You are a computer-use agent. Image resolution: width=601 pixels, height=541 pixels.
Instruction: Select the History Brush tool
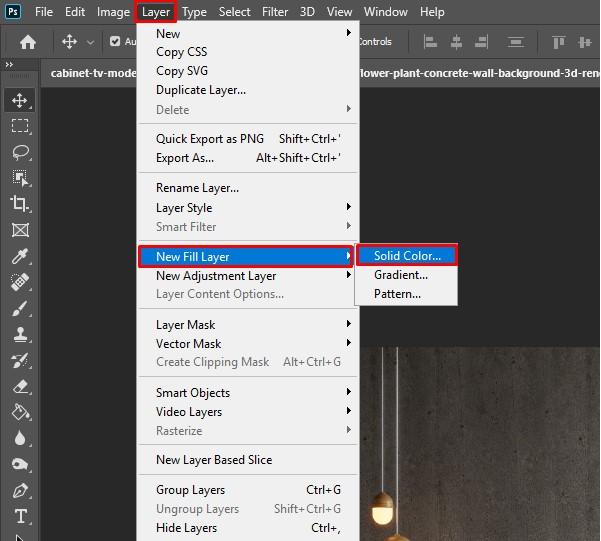(20, 360)
